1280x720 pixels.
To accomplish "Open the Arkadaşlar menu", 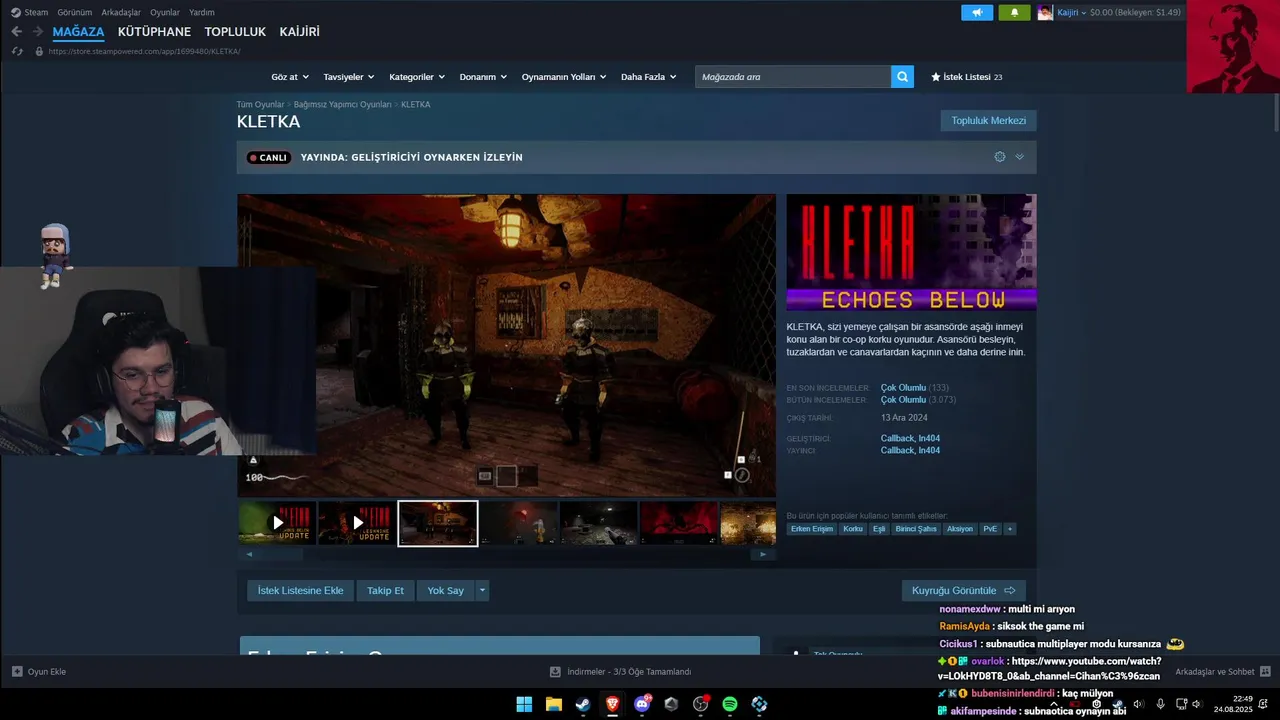I will tap(121, 12).
